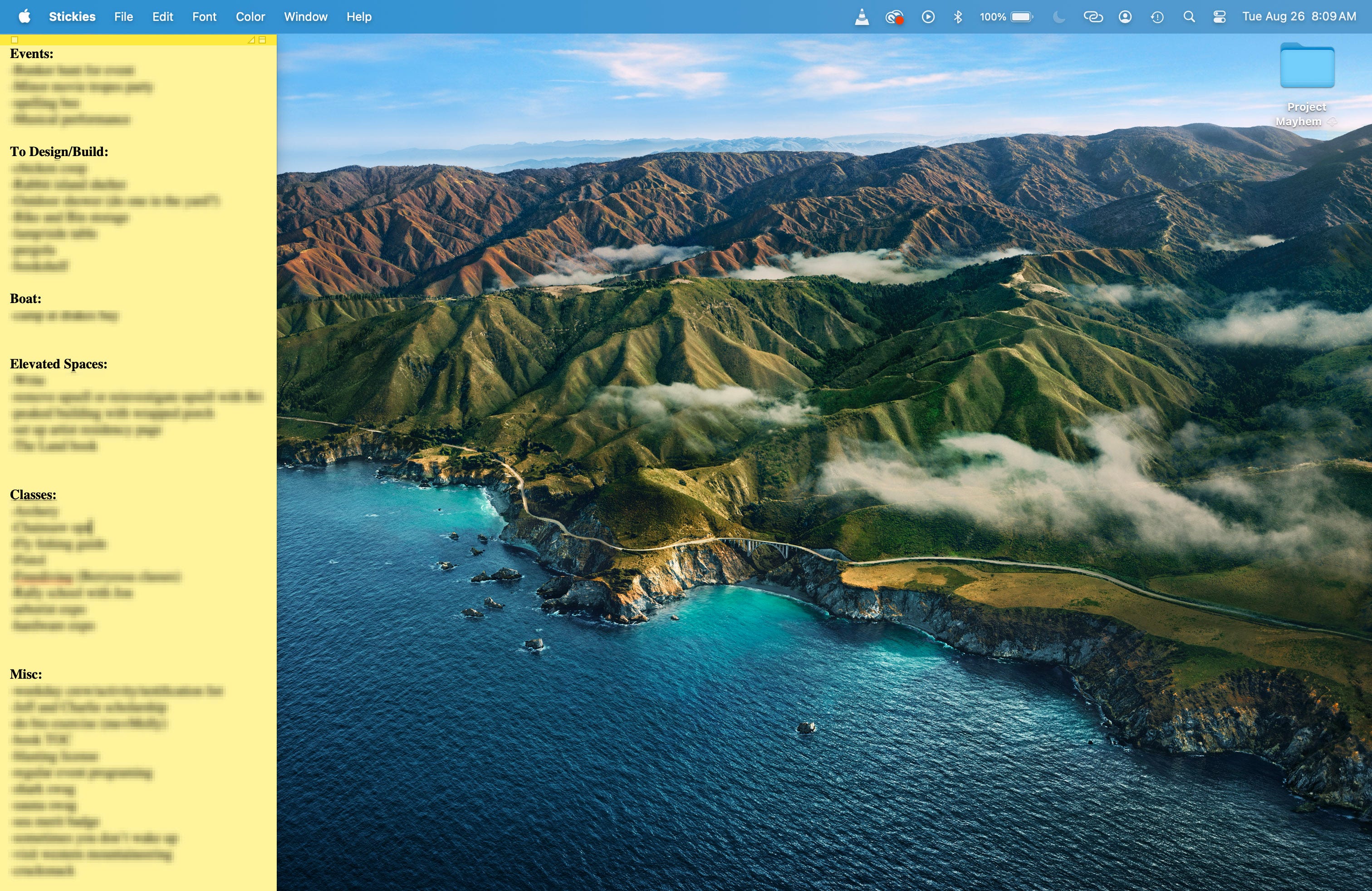Open the user account menu bar icon
The height and width of the screenshot is (891, 1372).
[x=1125, y=17]
